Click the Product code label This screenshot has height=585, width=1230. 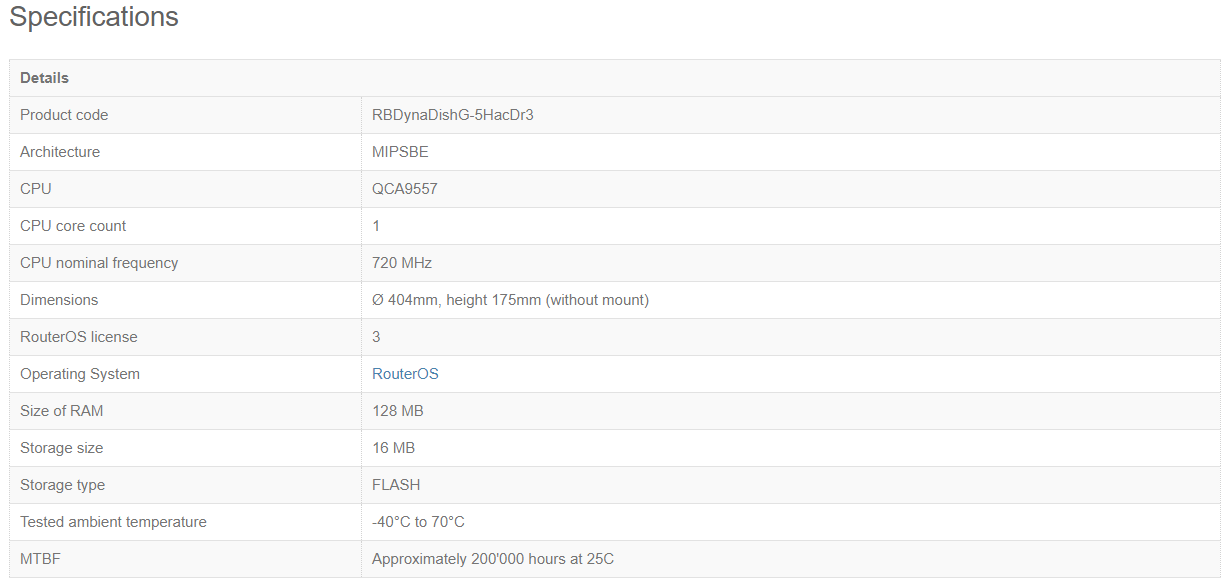click(64, 115)
